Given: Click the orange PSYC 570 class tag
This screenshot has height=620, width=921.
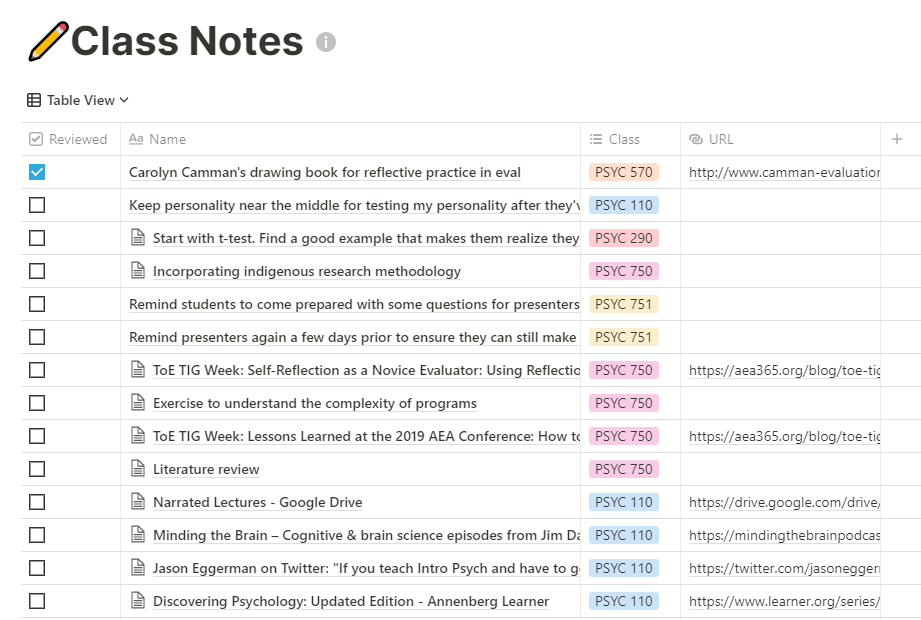Looking at the screenshot, I should click(624, 172).
